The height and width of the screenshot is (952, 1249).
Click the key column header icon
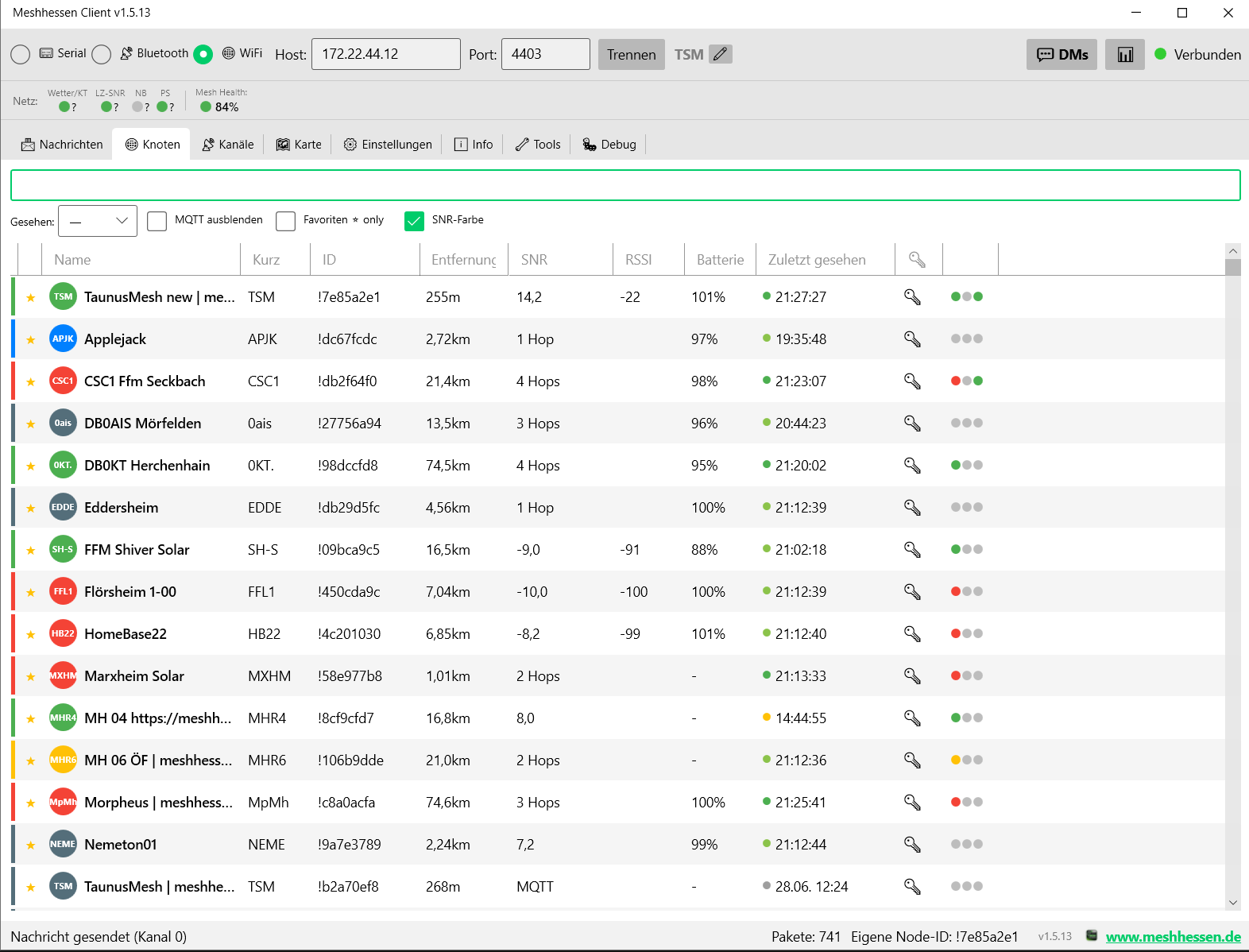point(918,260)
